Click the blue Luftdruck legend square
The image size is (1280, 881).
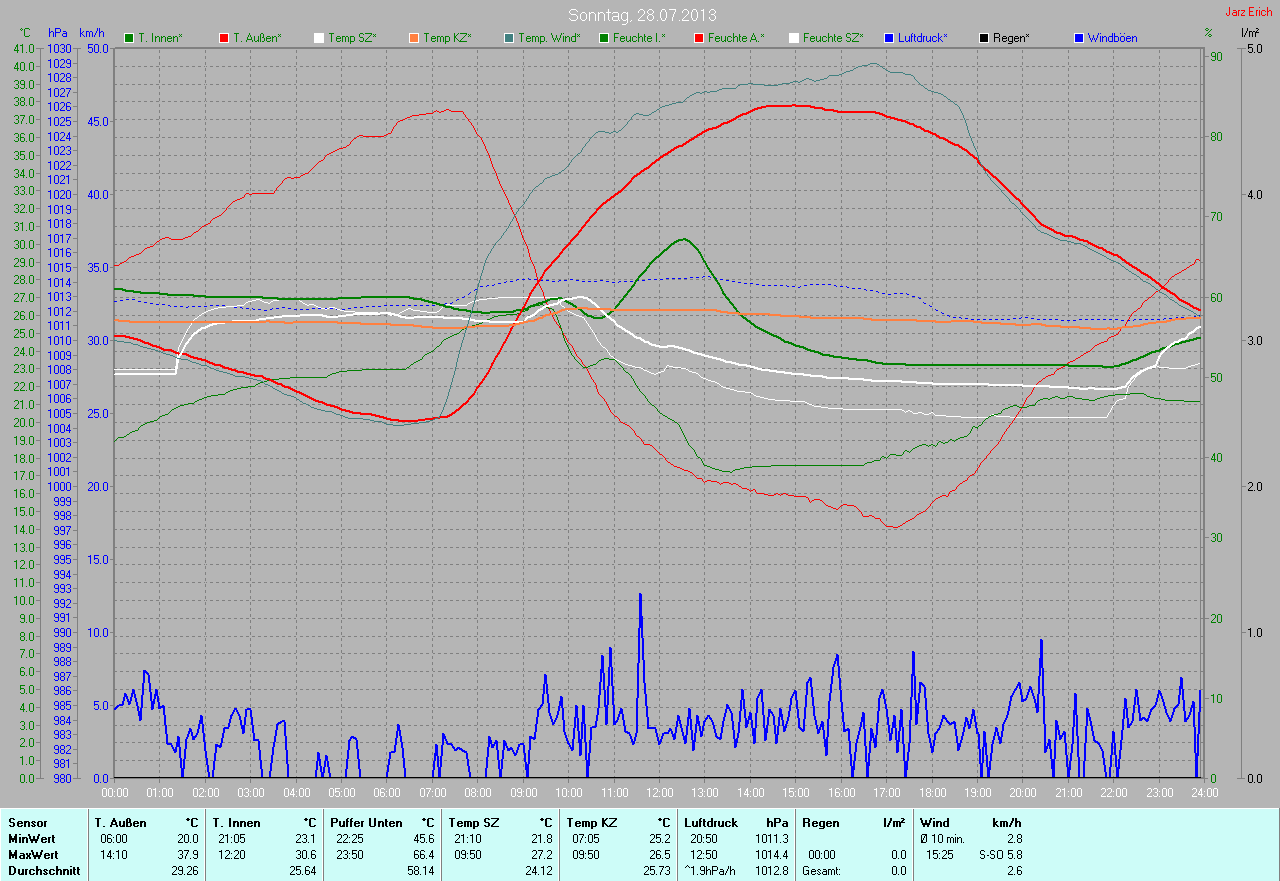[x=889, y=38]
